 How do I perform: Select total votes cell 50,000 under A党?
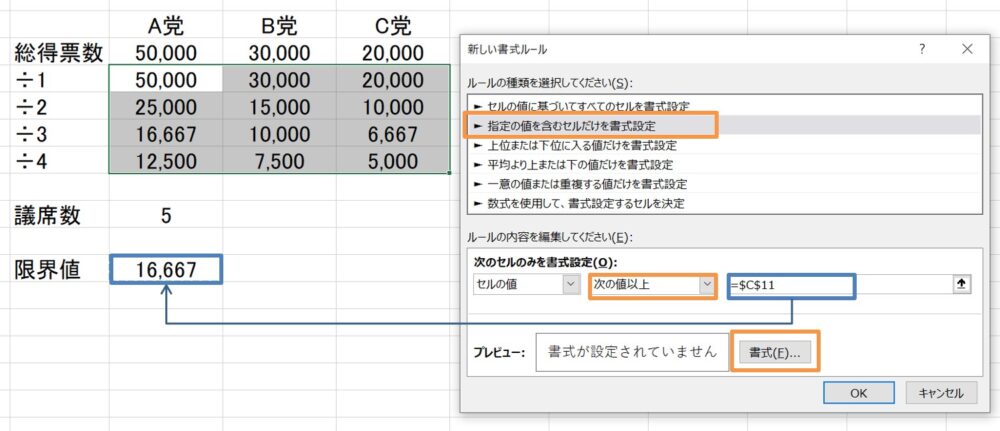click(166, 53)
